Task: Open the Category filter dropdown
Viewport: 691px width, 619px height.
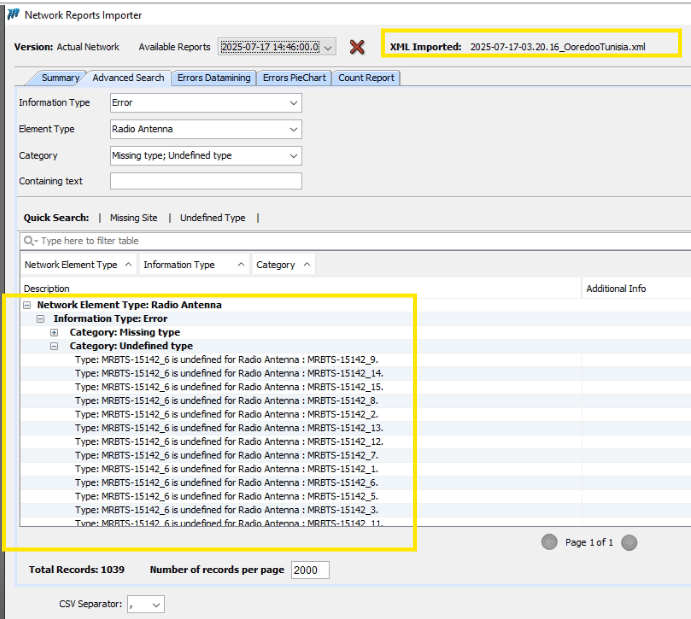Action: point(293,155)
